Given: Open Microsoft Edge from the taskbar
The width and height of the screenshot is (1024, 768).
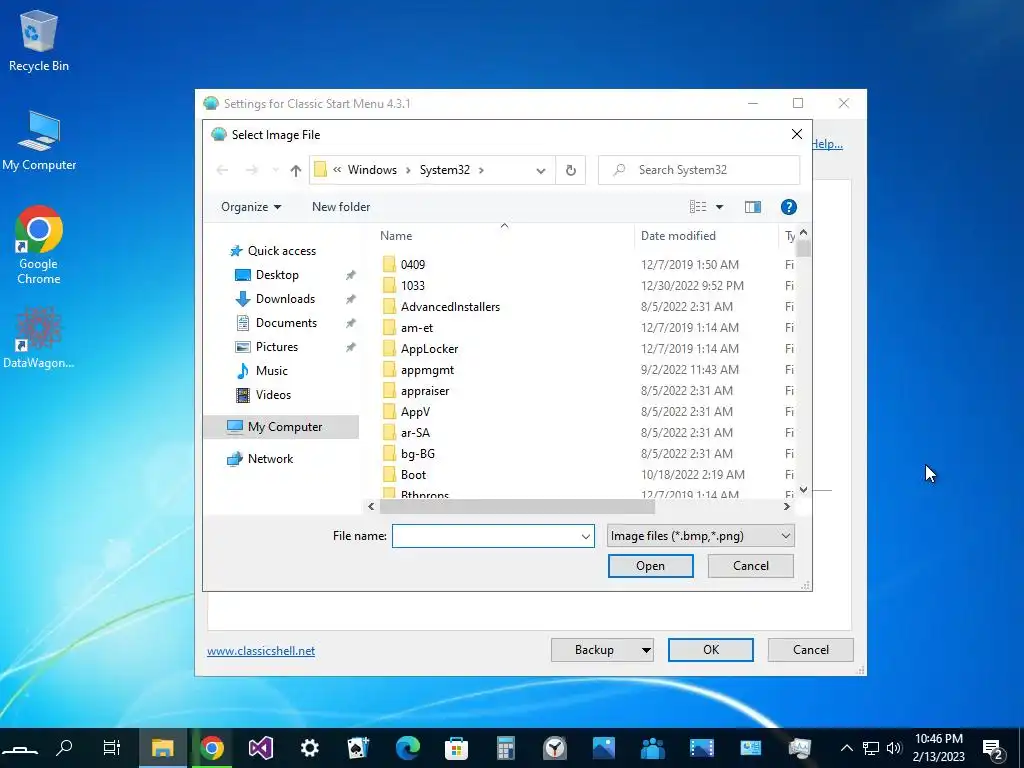Looking at the screenshot, I should (x=408, y=748).
